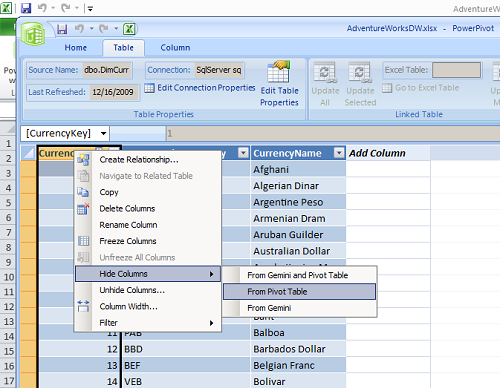Click the table select-all corner cell
Viewport: 500px width, 388px height.
[x=28, y=153]
